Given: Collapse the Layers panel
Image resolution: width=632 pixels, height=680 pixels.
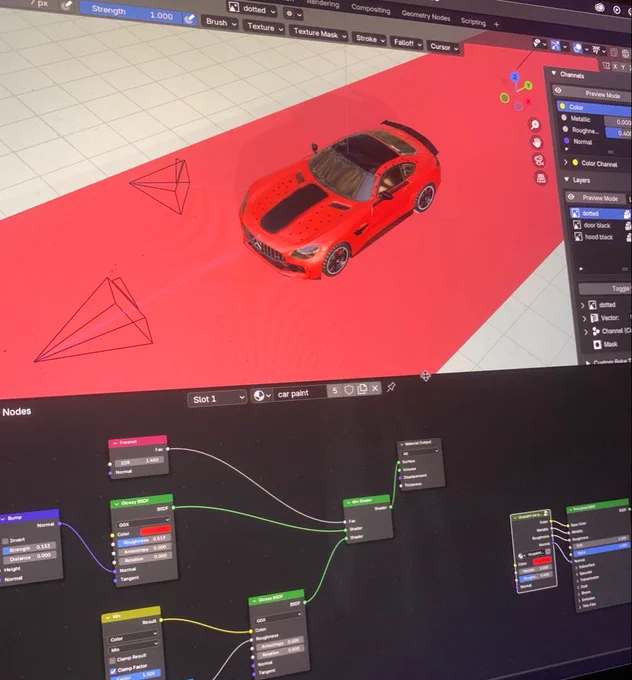Looking at the screenshot, I should coord(567,179).
